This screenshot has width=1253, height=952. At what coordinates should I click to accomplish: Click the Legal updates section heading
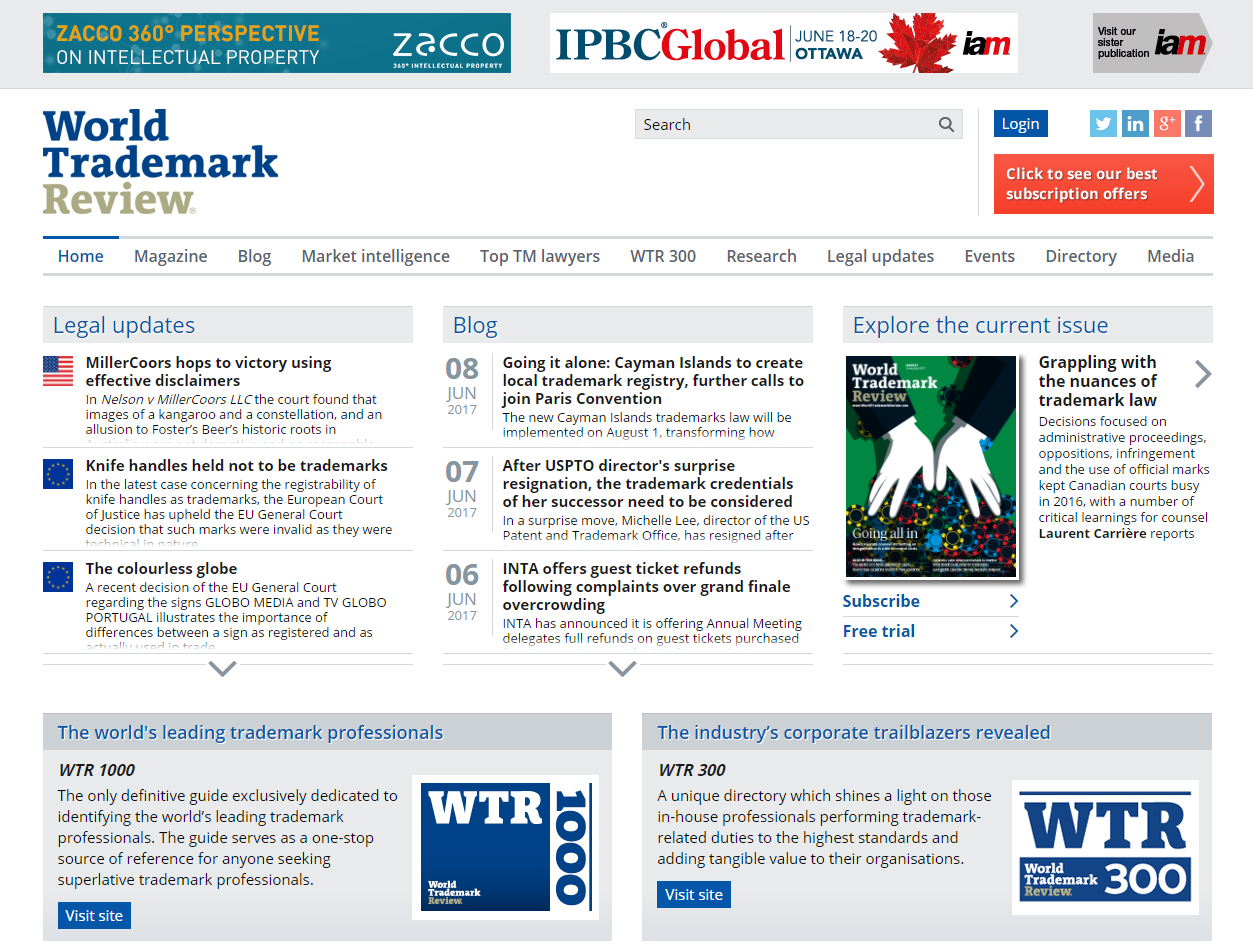coord(124,325)
